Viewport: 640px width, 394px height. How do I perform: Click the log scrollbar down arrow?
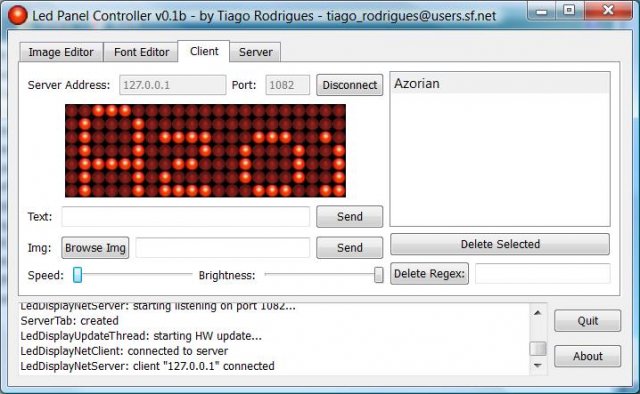click(x=538, y=365)
